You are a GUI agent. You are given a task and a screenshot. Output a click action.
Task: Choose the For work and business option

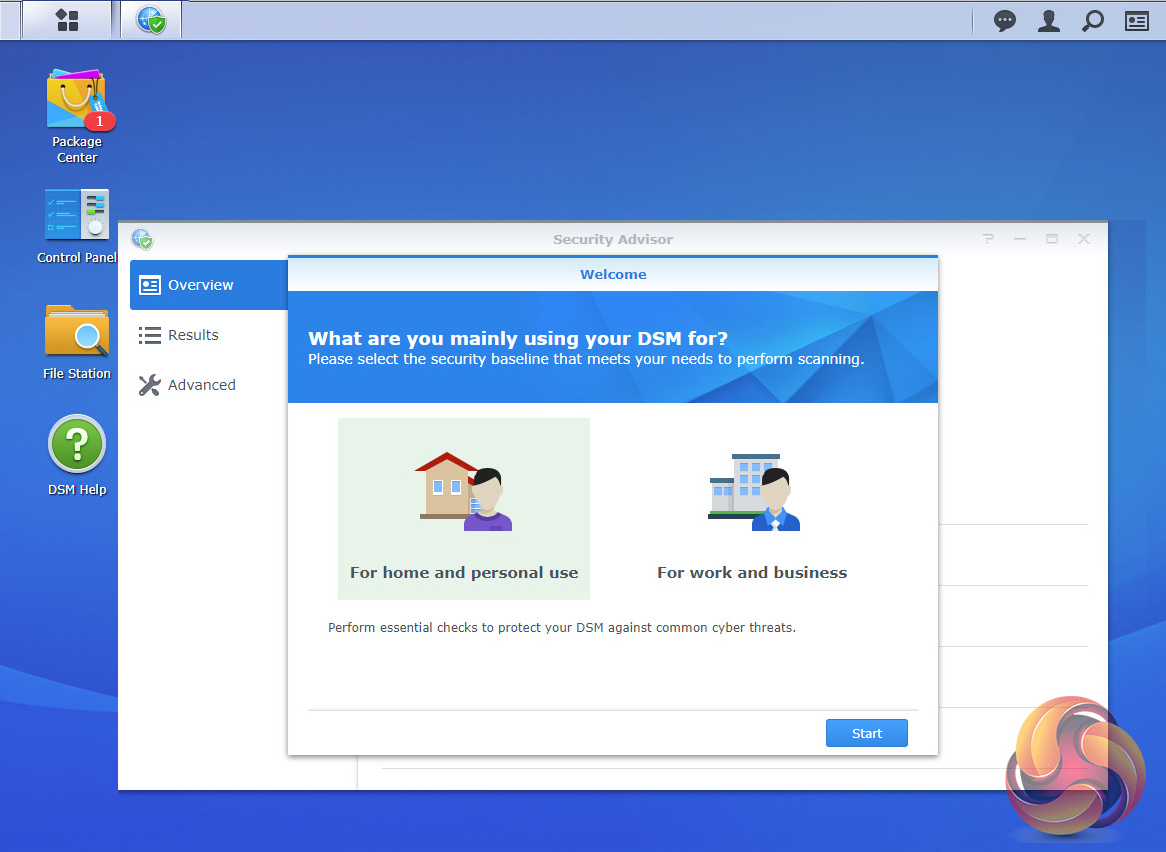(x=752, y=509)
